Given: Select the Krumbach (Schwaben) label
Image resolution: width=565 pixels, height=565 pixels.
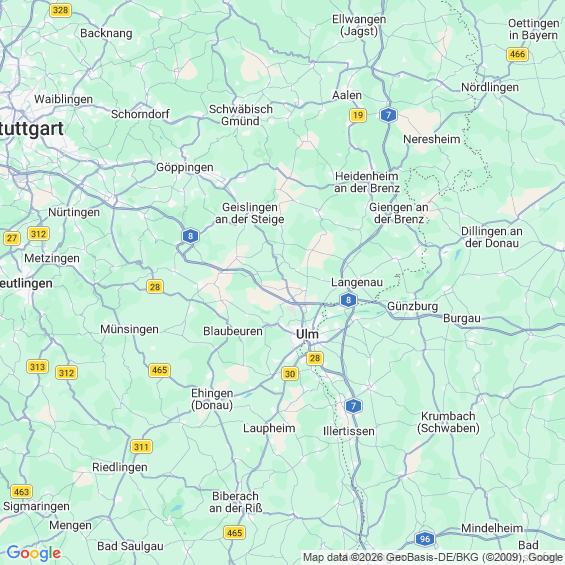Looking at the screenshot, I should (x=448, y=422).
